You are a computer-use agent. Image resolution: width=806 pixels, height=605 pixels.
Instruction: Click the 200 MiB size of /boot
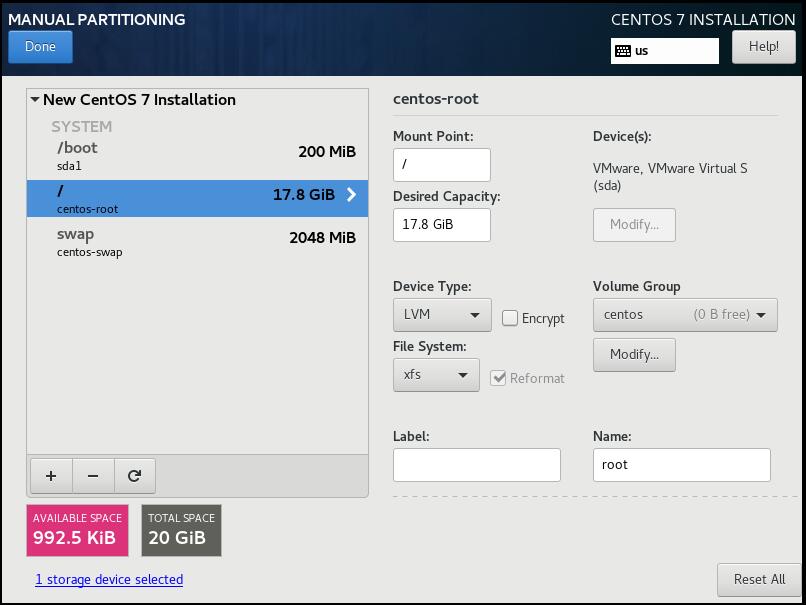327,152
